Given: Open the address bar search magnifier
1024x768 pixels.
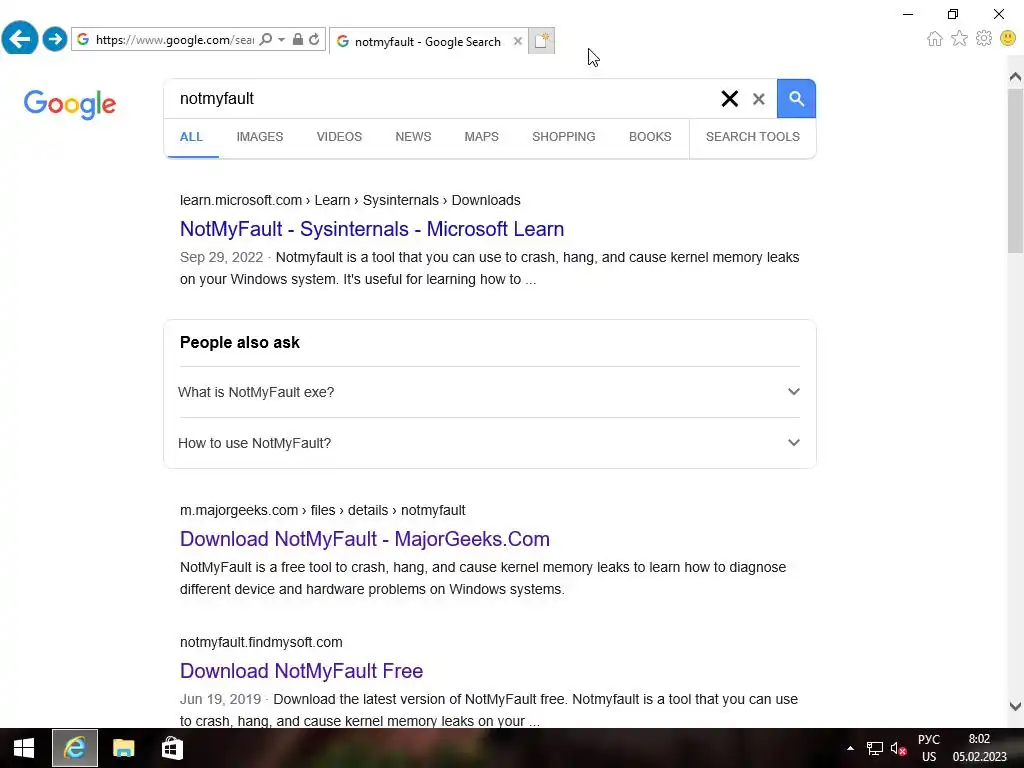Looking at the screenshot, I should click(265, 39).
